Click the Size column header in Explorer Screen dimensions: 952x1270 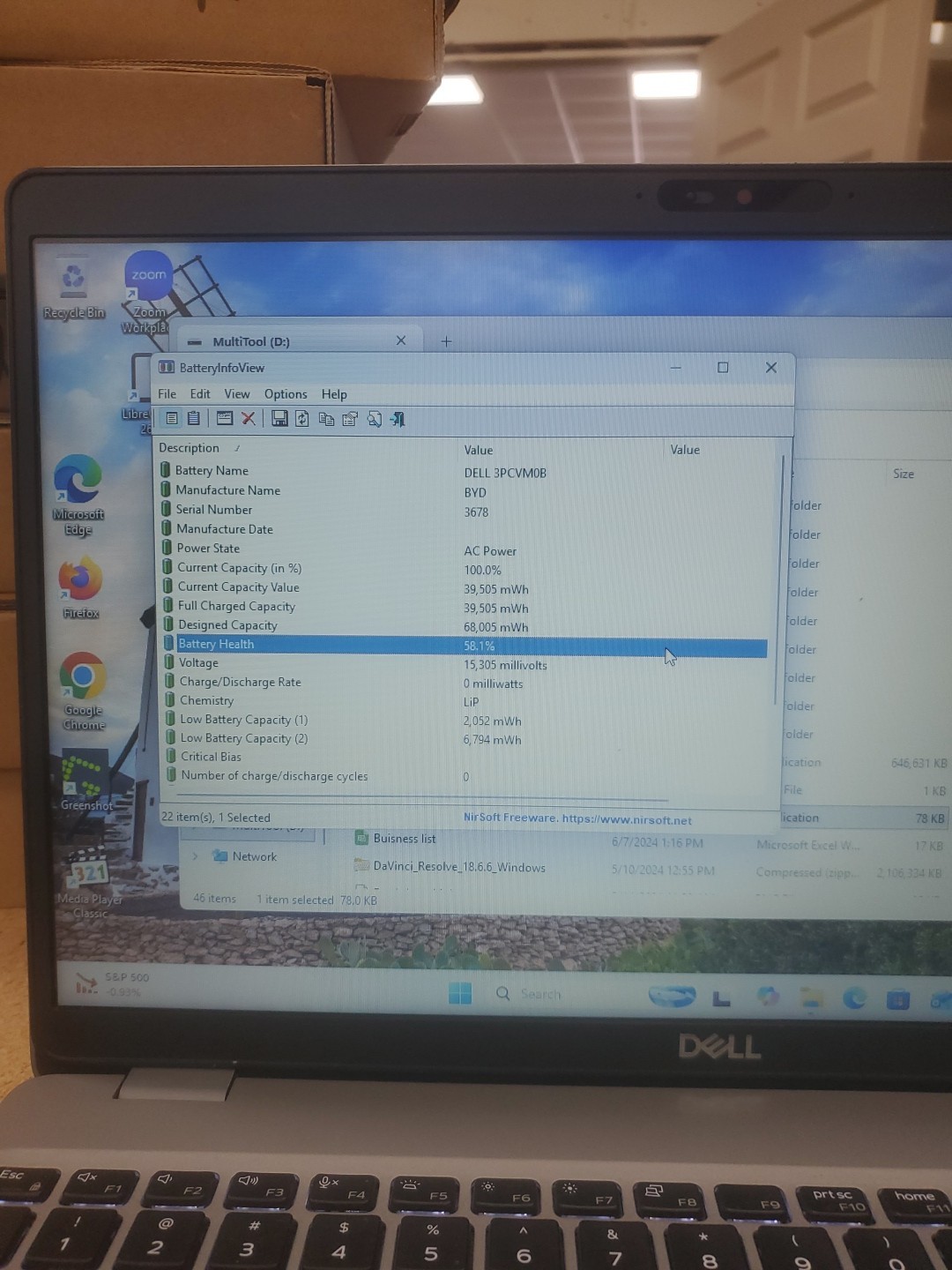[x=904, y=474]
